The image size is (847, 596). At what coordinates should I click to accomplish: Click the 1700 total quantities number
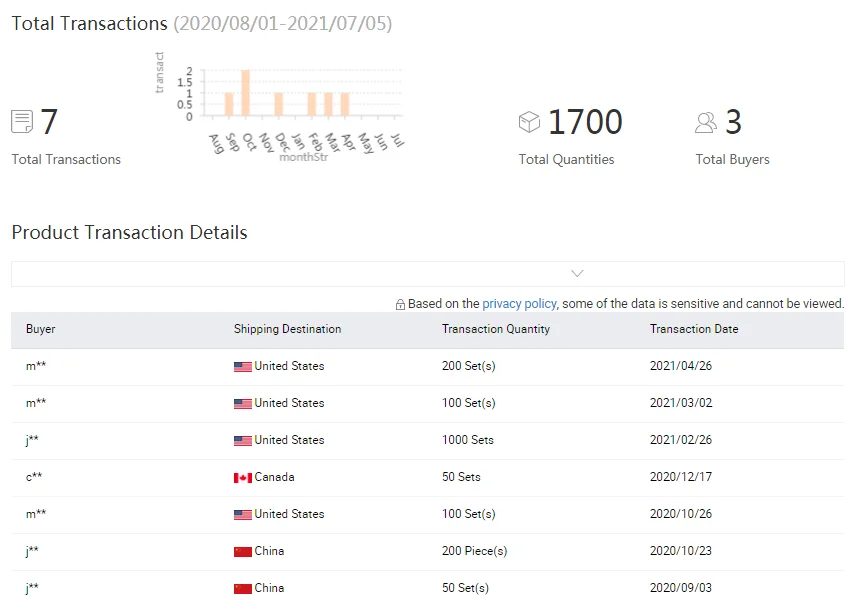coord(585,122)
